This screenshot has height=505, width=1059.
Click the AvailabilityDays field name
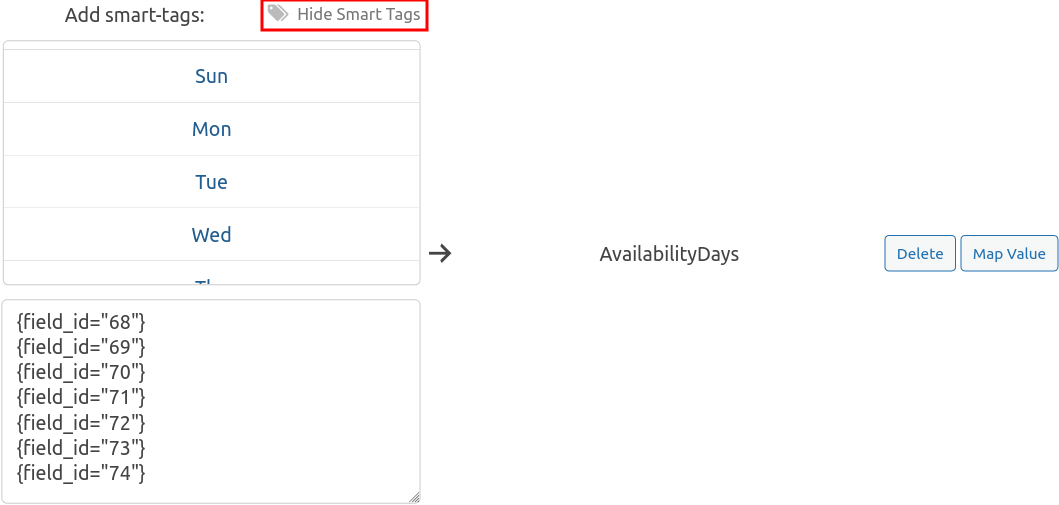click(x=669, y=254)
